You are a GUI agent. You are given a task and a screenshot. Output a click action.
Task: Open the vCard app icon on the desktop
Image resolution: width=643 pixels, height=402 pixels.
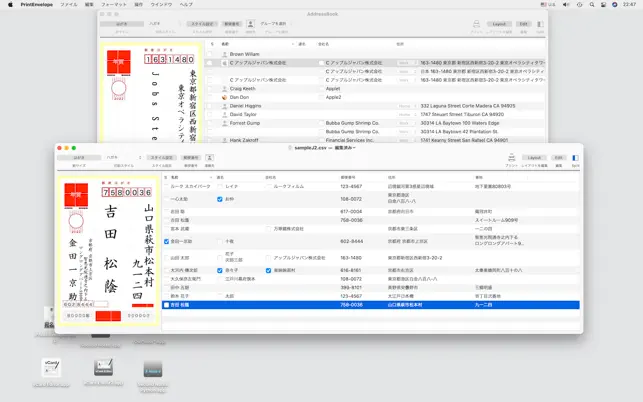click(x=51, y=368)
